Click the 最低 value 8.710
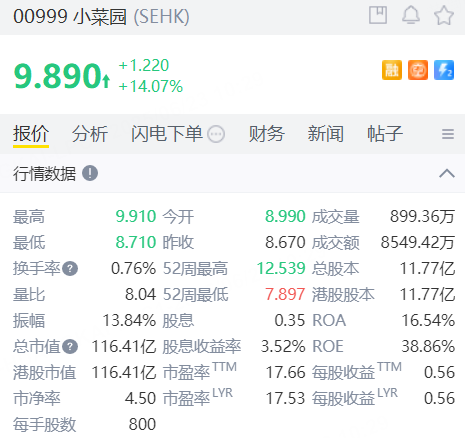This screenshot has width=465, height=438. pyautogui.click(x=136, y=242)
